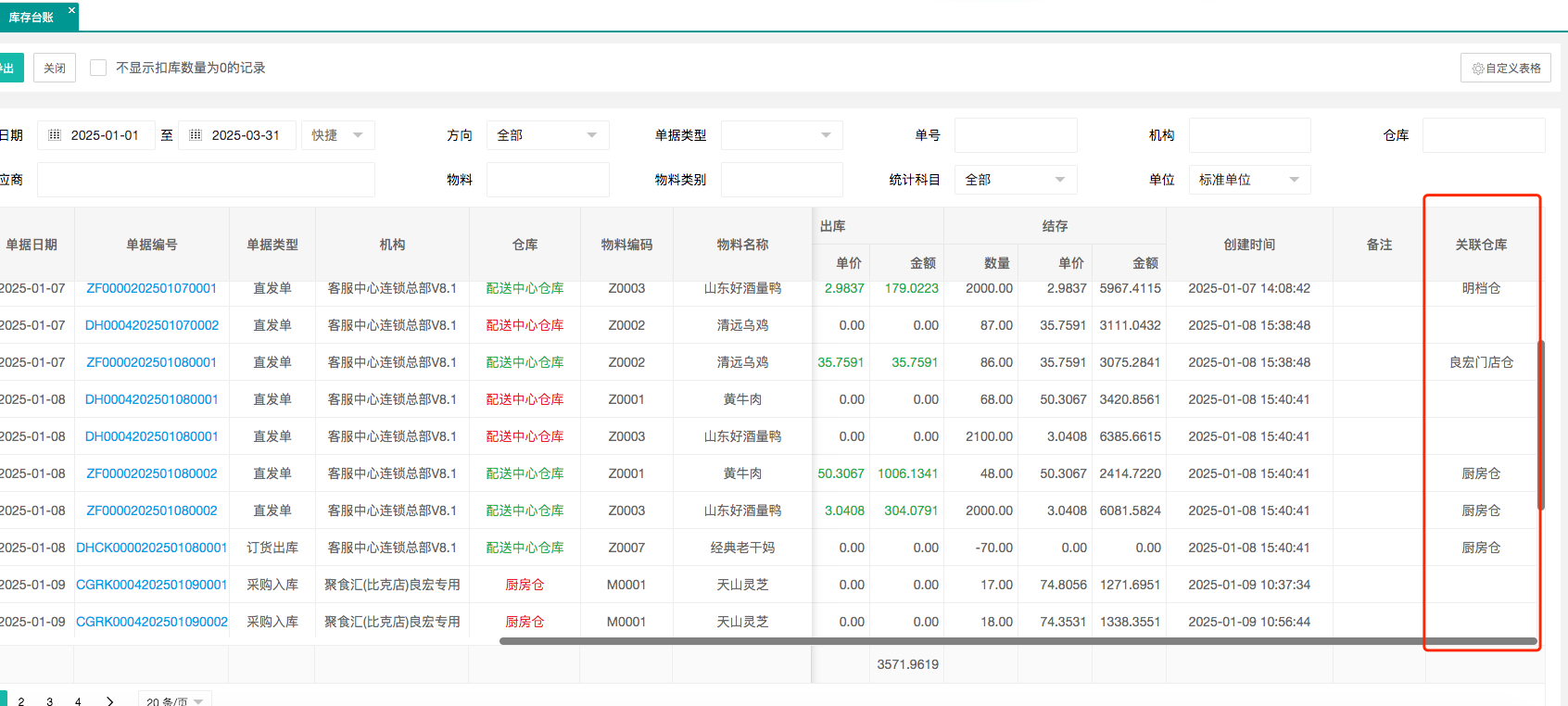Click the end date calendar icon
1568x706 pixels.
pyautogui.click(x=196, y=135)
